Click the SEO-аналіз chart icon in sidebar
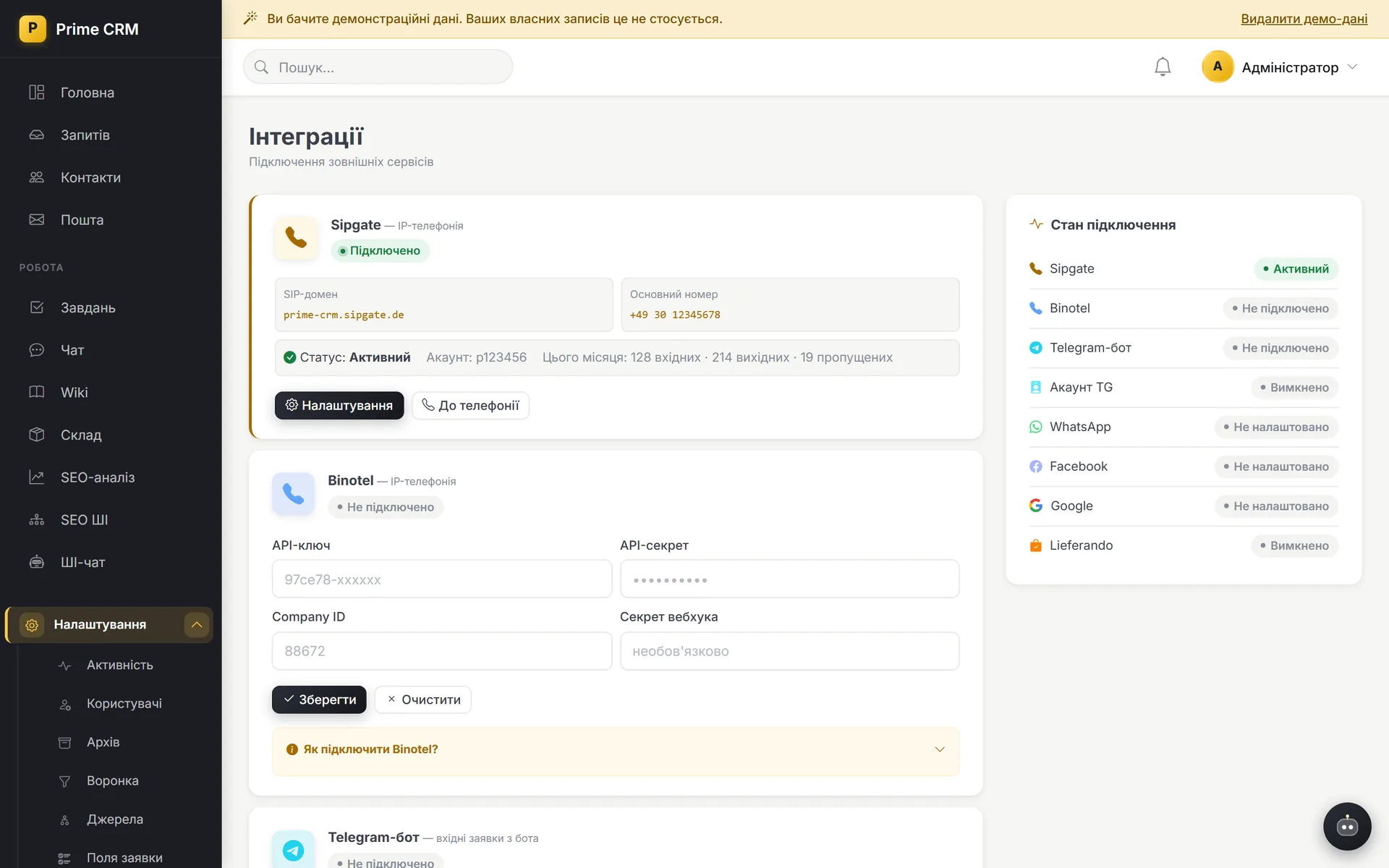The image size is (1389, 868). pyautogui.click(x=37, y=477)
